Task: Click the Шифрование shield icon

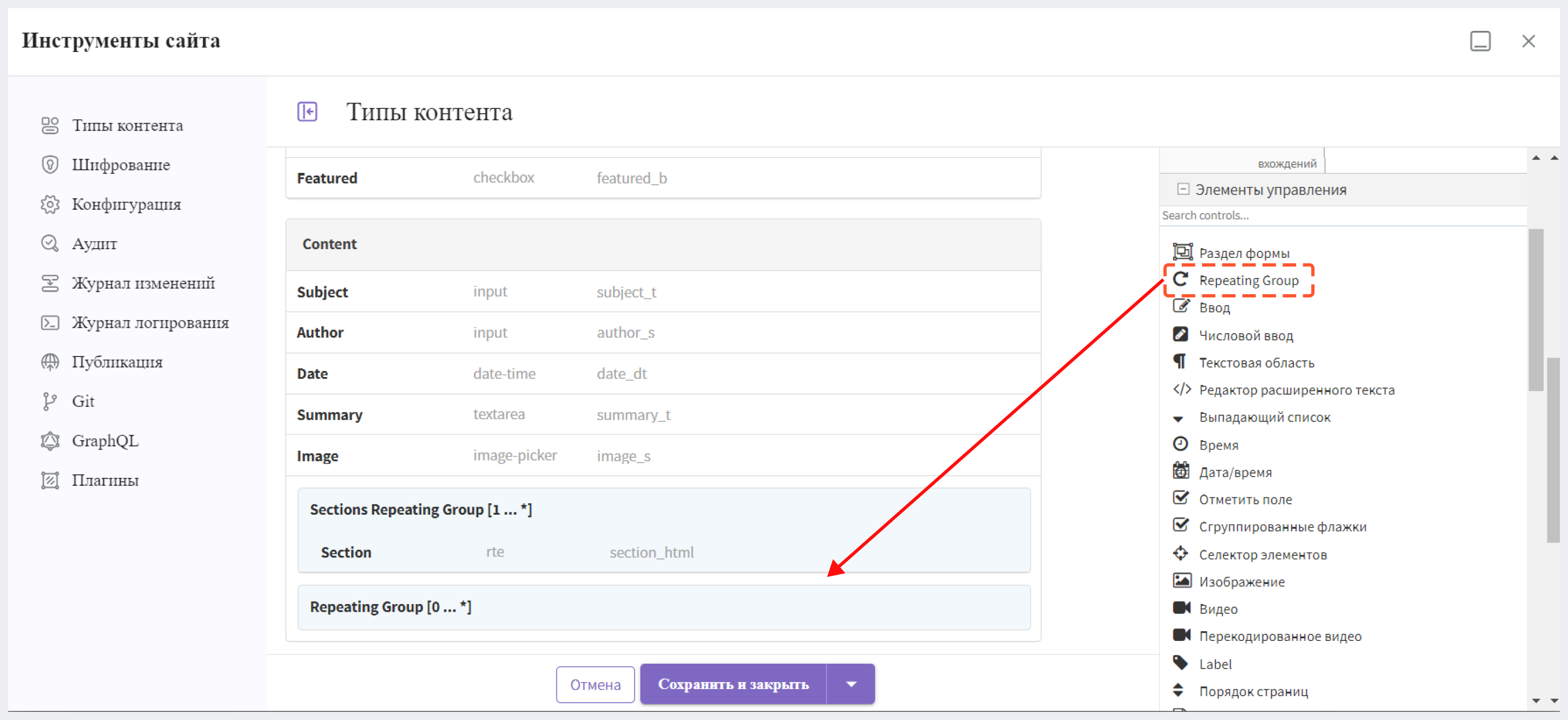Action: tap(50, 164)
